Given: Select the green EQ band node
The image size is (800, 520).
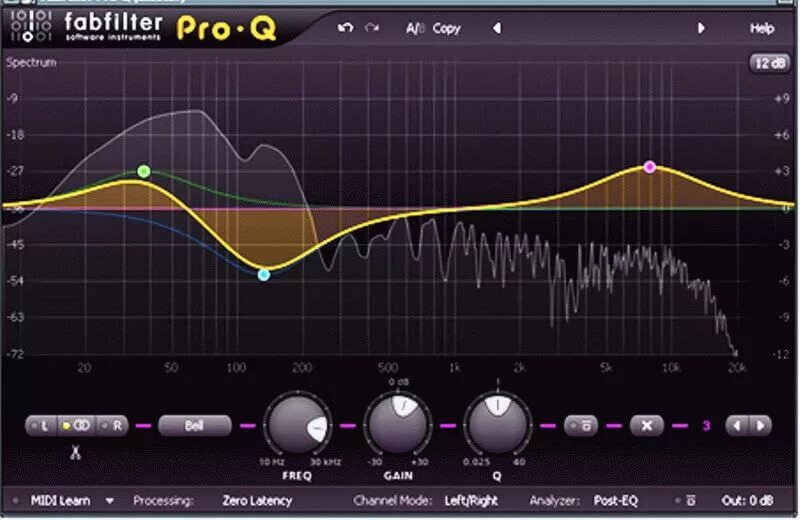Looking at the screenshot, I should click(144, 171).
